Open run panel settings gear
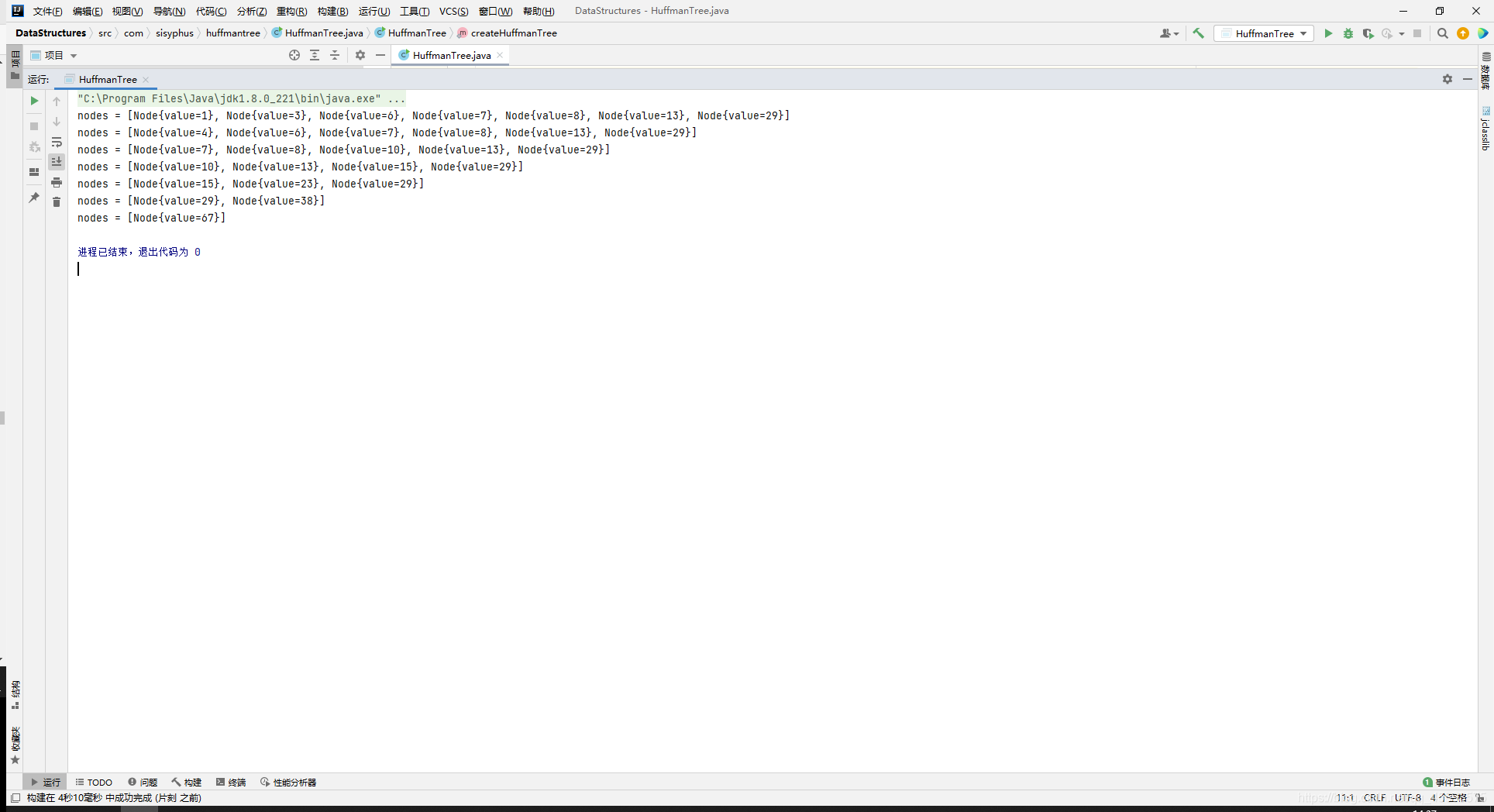 (1448, 79)
